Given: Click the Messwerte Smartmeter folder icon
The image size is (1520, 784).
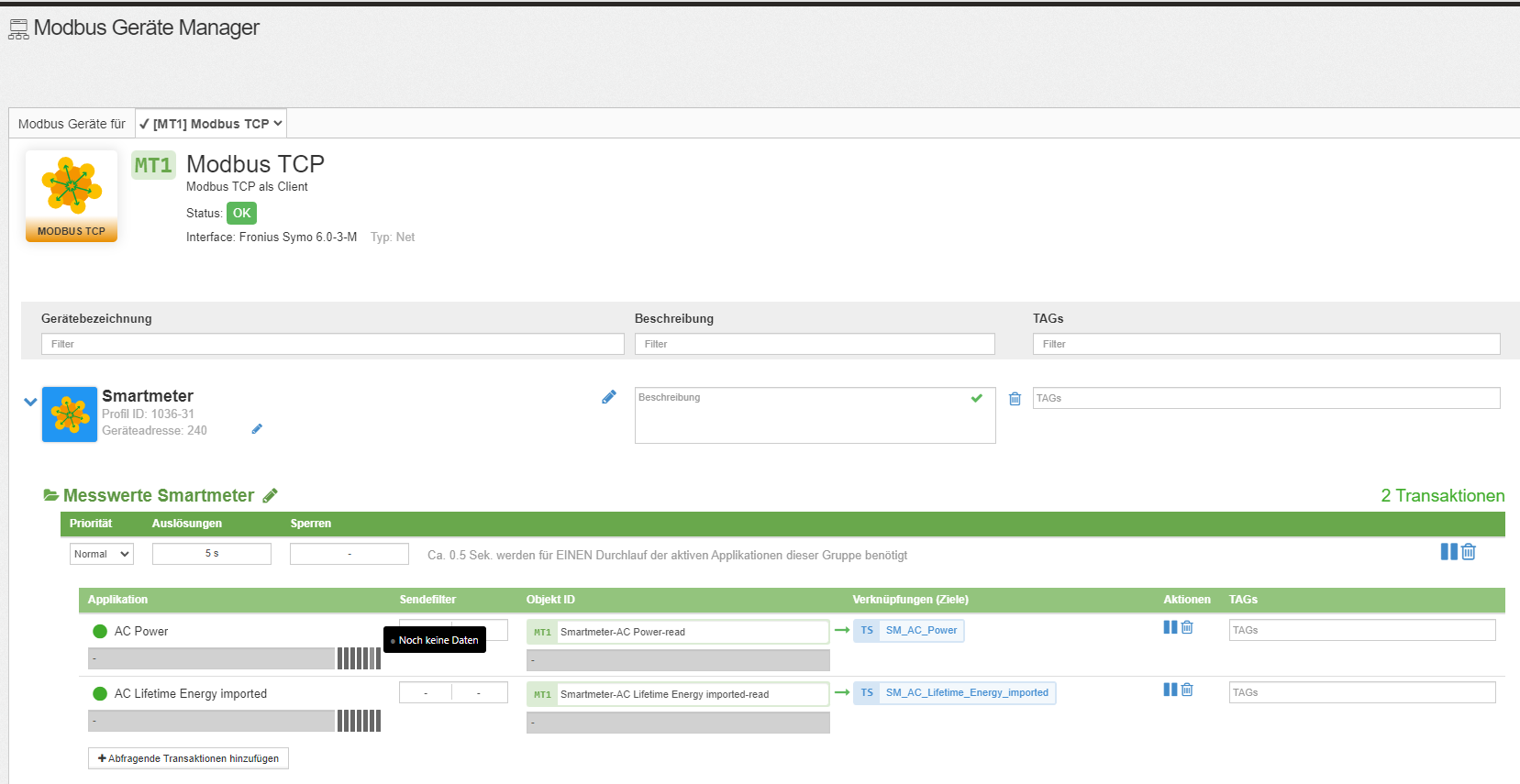Looking at the screenshot, I should coord(51,495).
